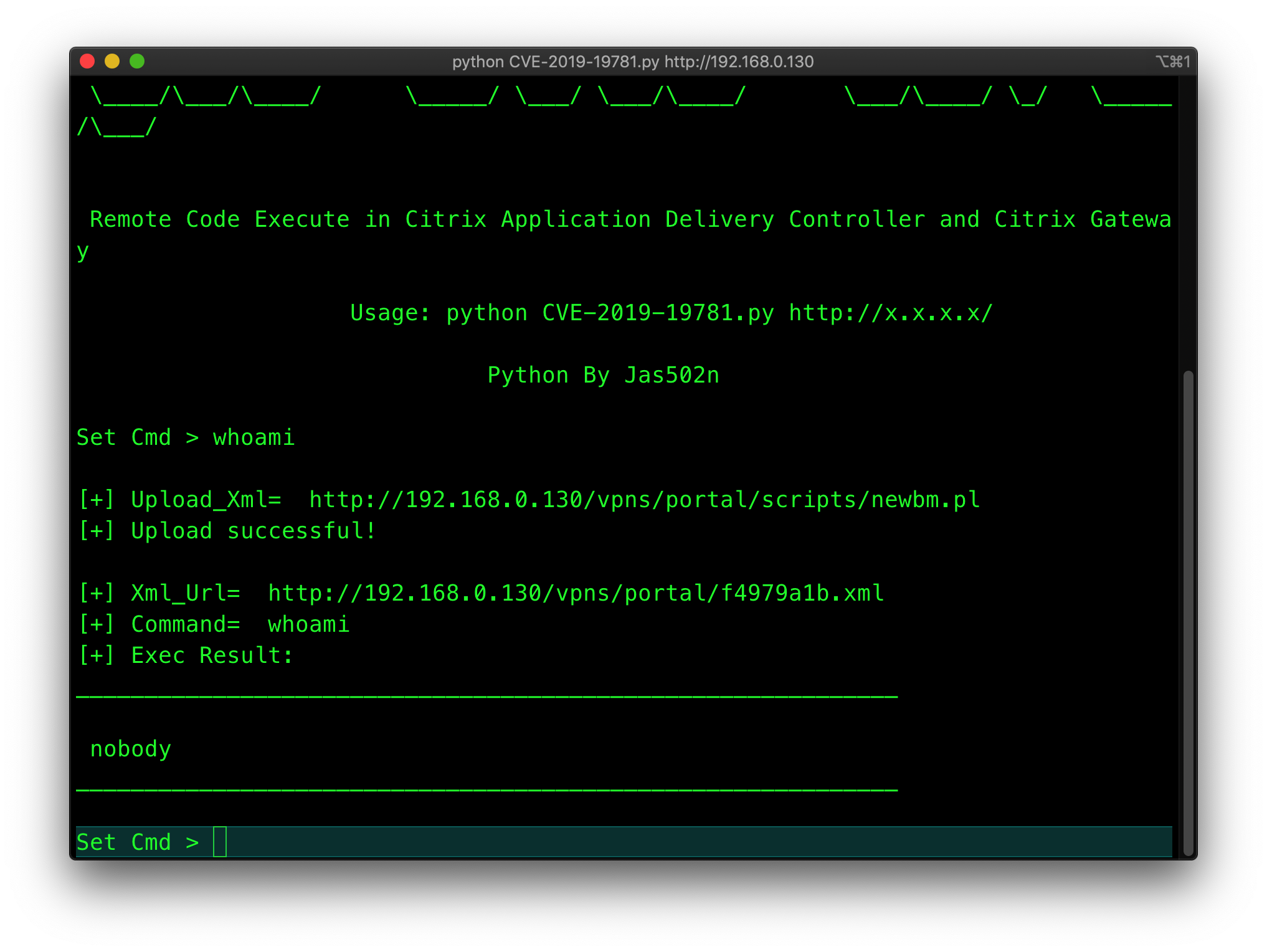The image size is (1267, 952).
Task: Click the Upload_Xml newbm.pl URL
Action: tap(645, 500)
